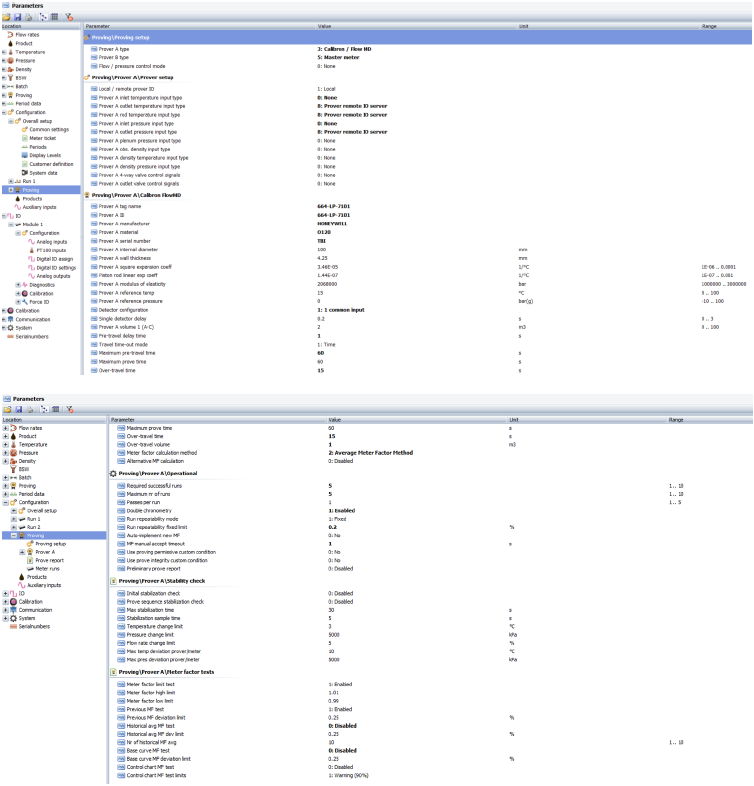Expand Run 2 node in bottom window tree
The image size is (754, 786).
click(x=14, y=527)
